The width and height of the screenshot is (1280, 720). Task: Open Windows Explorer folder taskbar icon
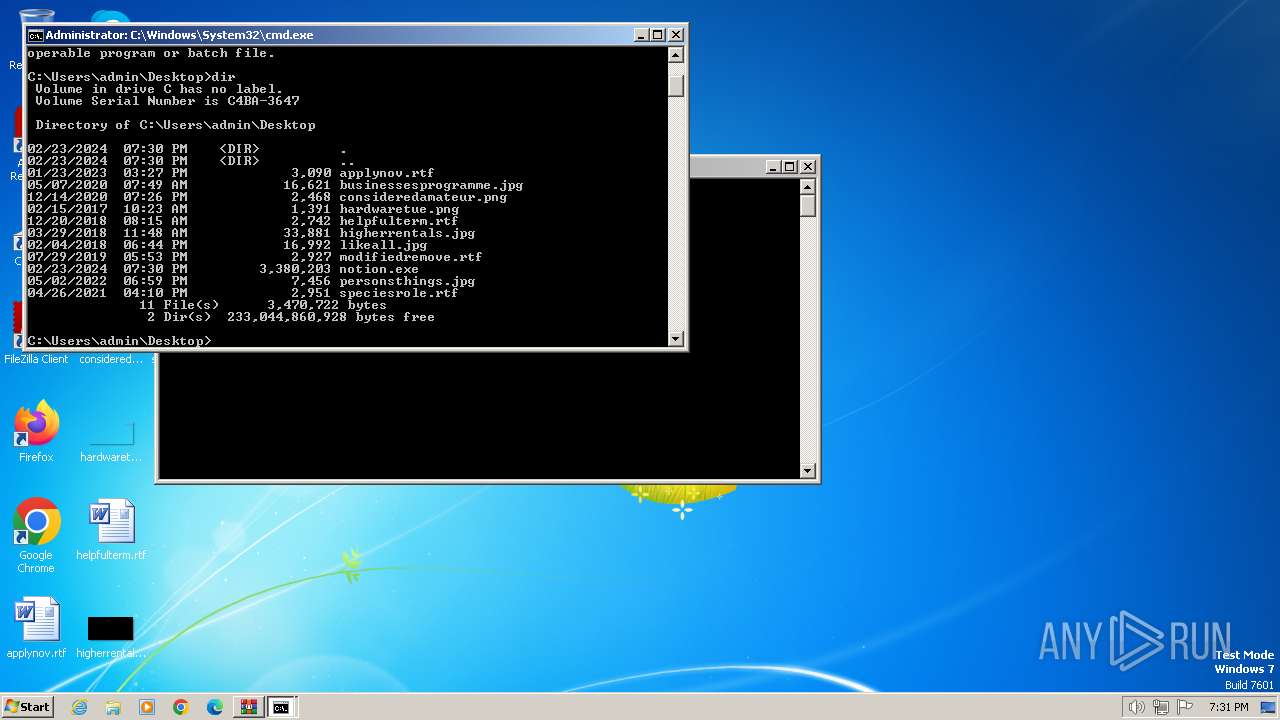(x=113, y=707)
